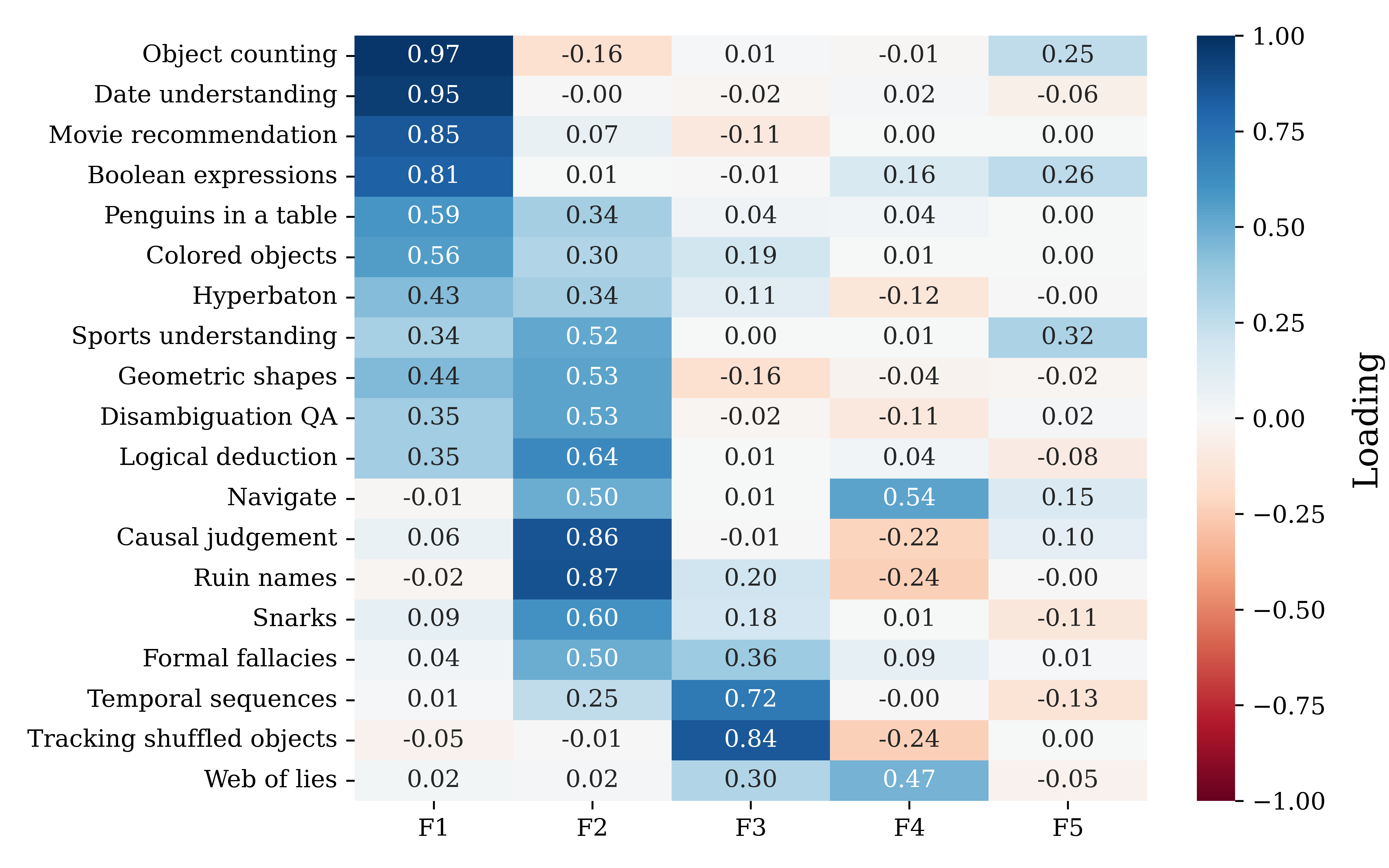The height and width of the screenshot is (868, 1389).
Task: Select the F5 column label
Action: point(1067,828)
